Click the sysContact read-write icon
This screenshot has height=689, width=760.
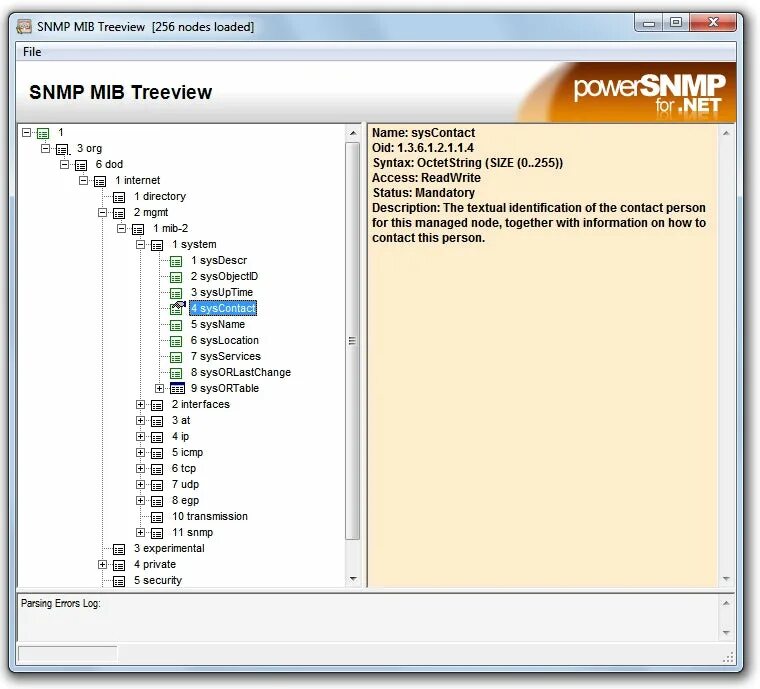(177, 308)
